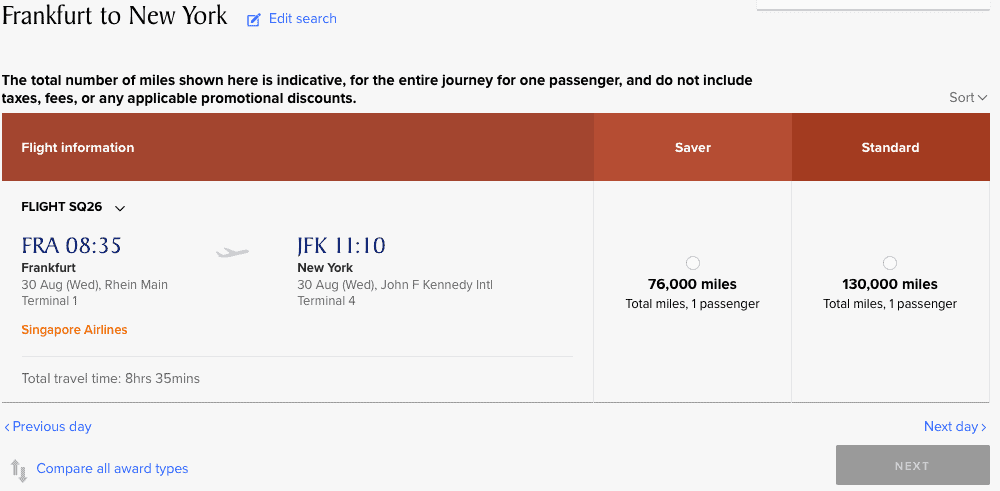Click the Previous day left chevron
The width and height of the screenshot is (1000, 491).
point(7,427)
